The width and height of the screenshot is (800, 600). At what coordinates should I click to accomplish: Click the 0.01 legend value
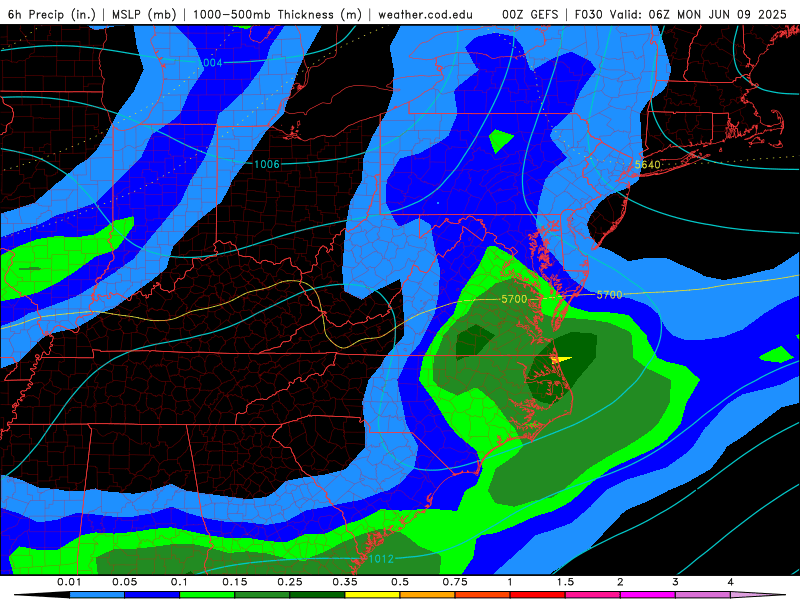coord(69,582)
